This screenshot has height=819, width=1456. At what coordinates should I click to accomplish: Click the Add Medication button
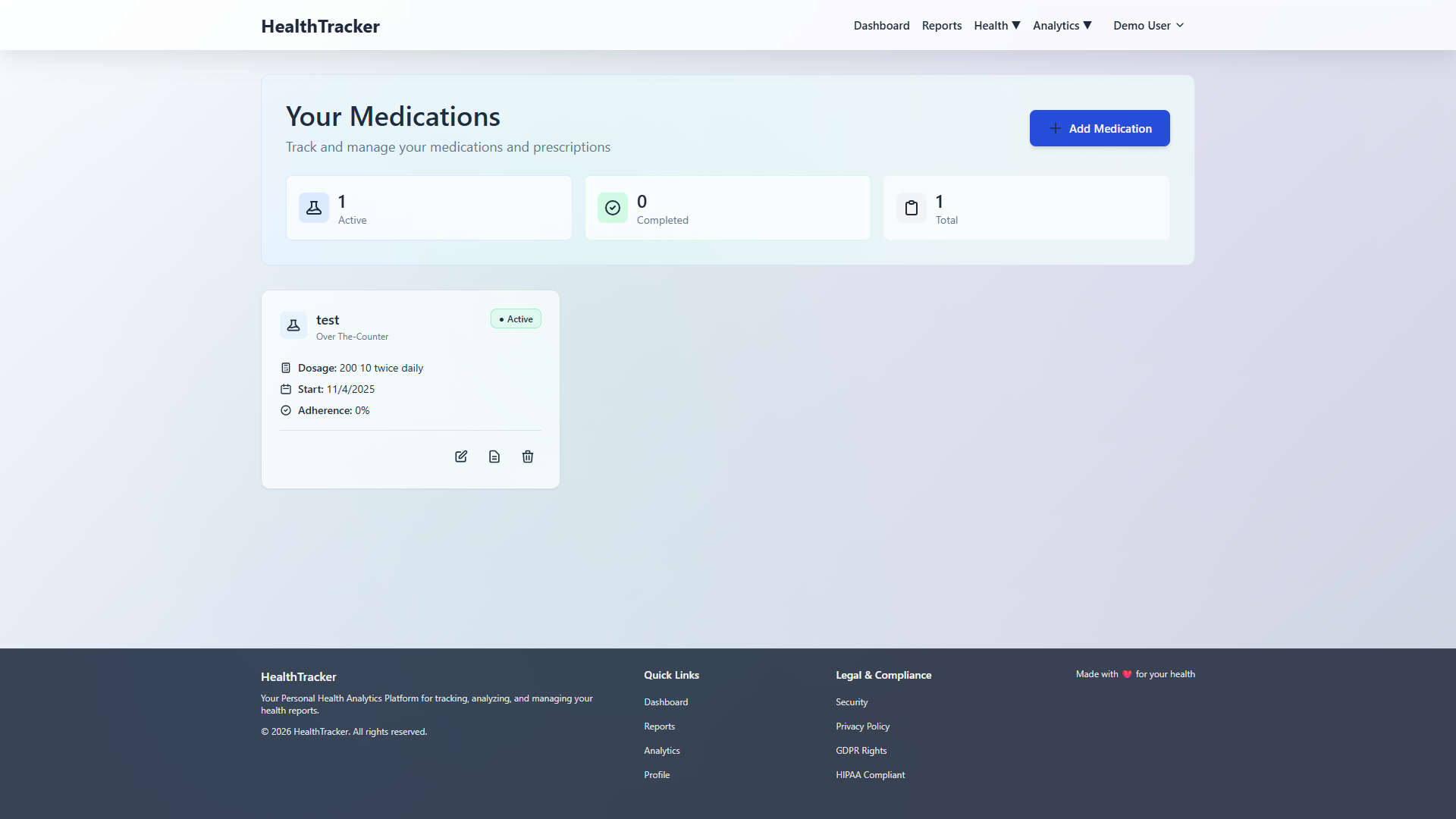(1100, 128)
